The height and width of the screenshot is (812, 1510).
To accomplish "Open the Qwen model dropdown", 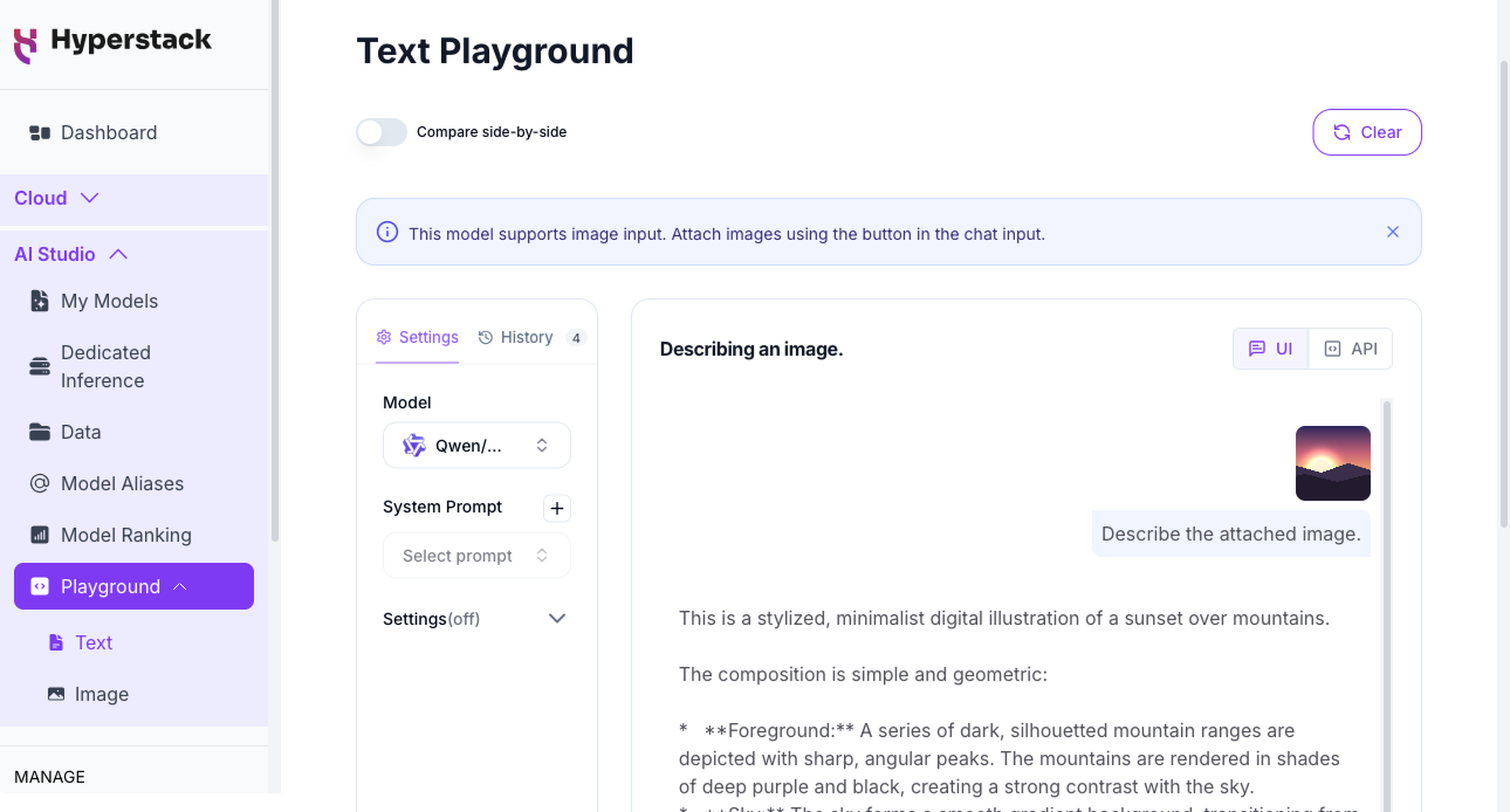I will (477, 446).
